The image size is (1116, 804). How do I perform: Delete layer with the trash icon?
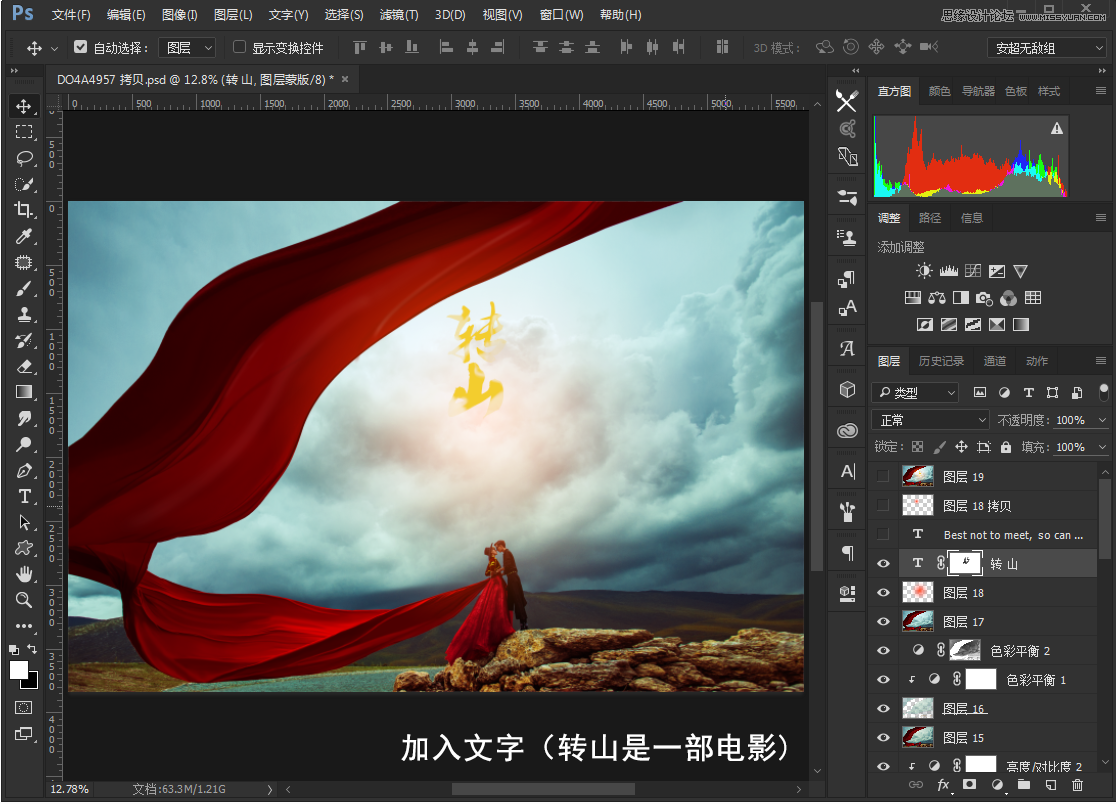[x=1078, y=785]
